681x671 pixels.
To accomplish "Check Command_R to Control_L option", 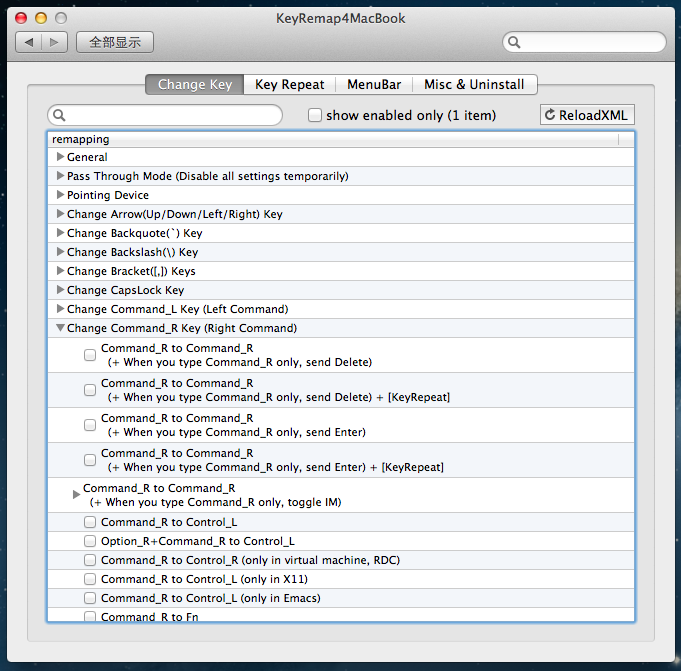I will (x=90, y=522).
